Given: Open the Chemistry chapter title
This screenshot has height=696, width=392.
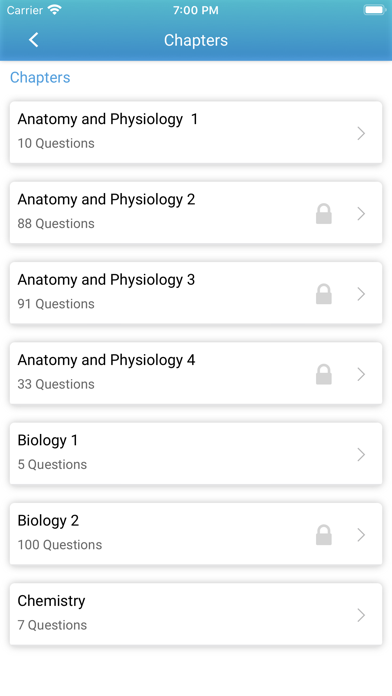Looking at the screenshot, I should pyautogui.click(x=51, y=601).
